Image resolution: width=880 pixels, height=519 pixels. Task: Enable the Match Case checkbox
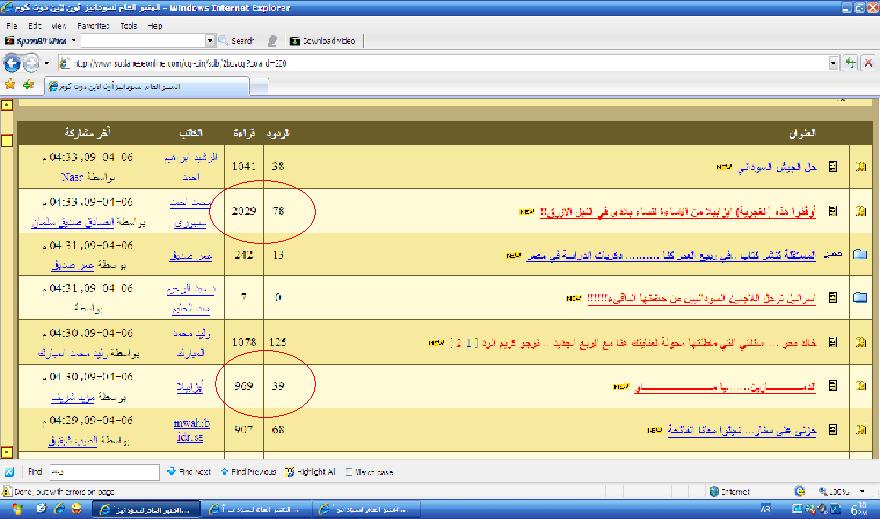(x=350, y=471)
